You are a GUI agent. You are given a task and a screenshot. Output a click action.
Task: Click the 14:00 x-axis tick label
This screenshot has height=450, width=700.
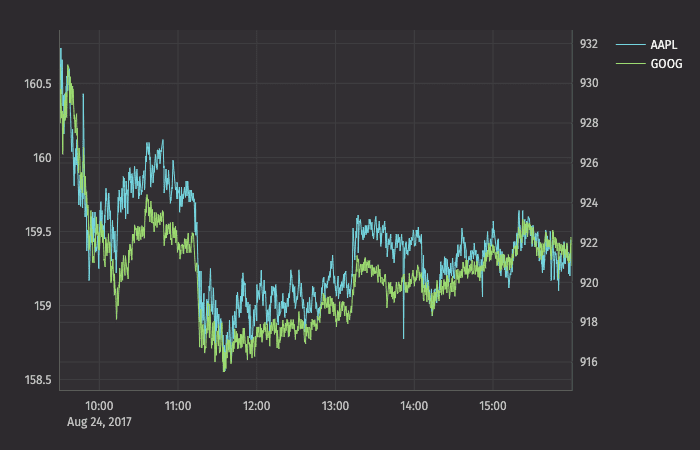(414, 407)
